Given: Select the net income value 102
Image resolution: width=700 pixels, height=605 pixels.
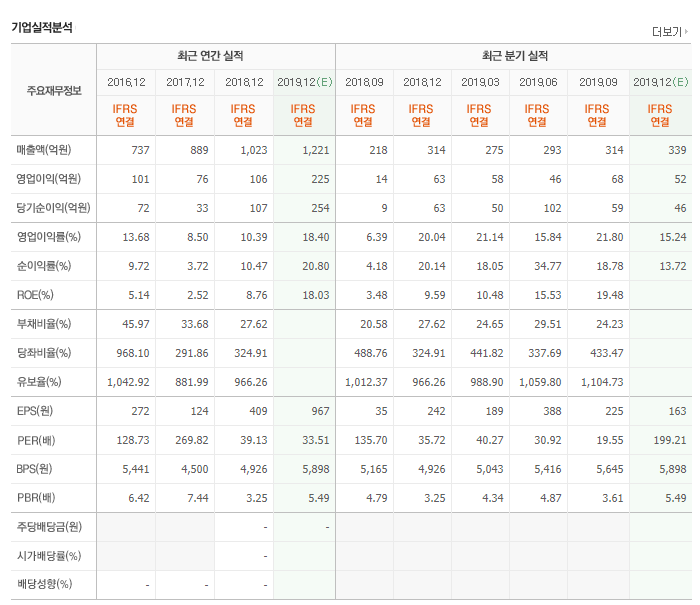Looking at the screenshot, I should [552, 208].
